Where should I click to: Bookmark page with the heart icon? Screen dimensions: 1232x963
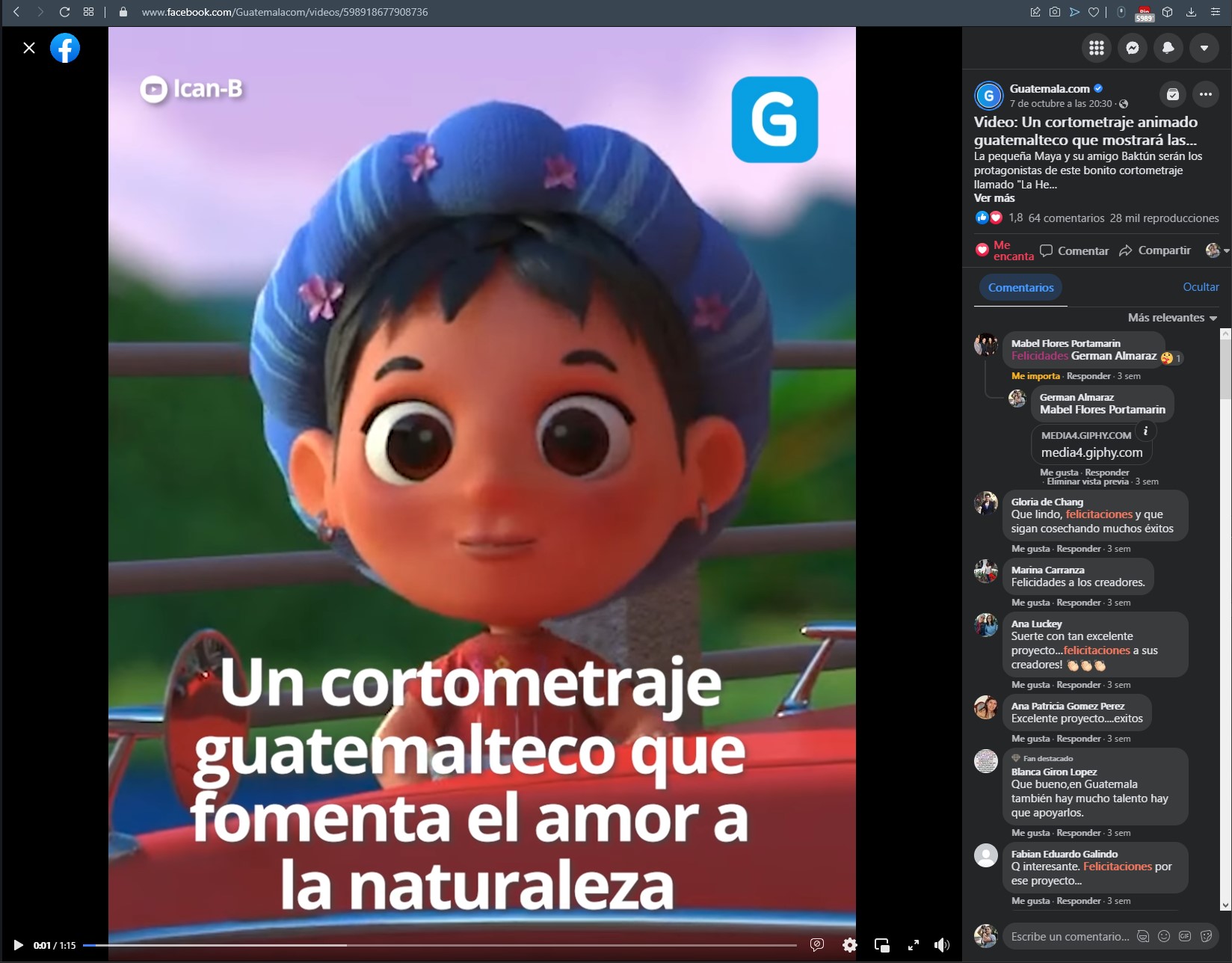1094,12
